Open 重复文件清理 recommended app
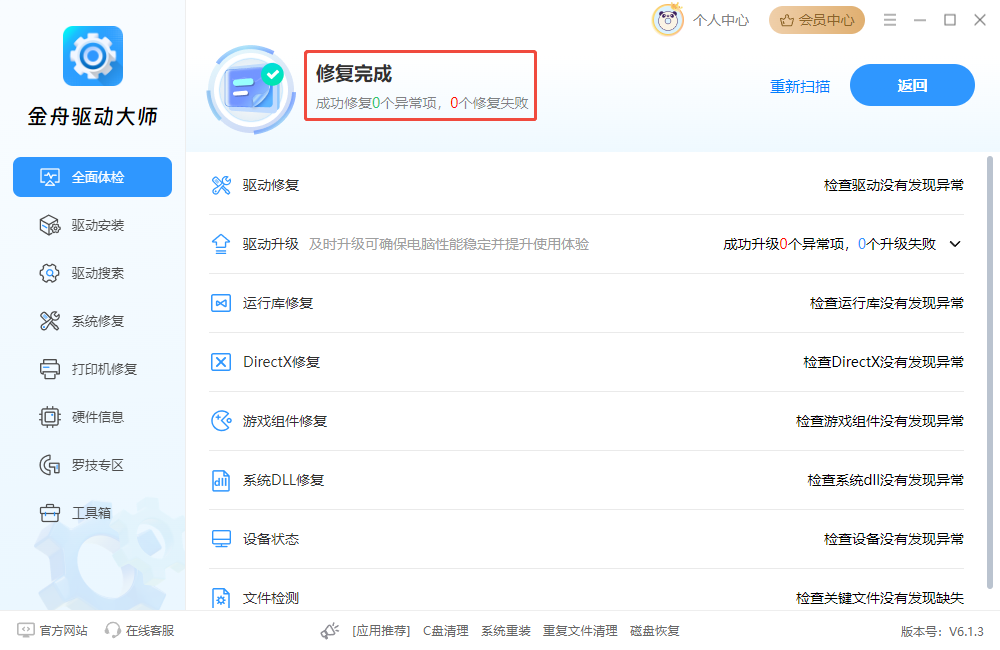Screen dimensions: 1000x650 tap(580, 630)
